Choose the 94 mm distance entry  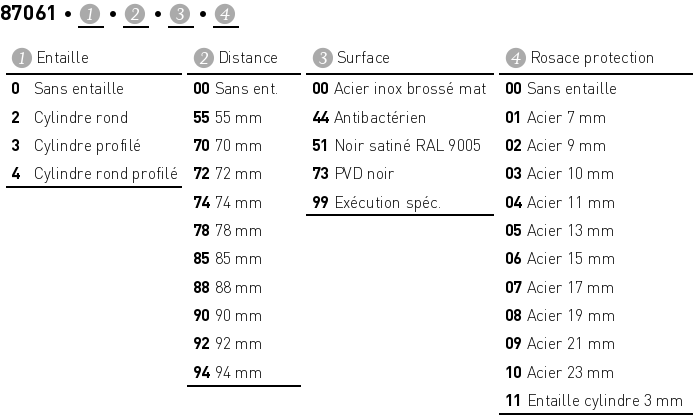point(238,373)
